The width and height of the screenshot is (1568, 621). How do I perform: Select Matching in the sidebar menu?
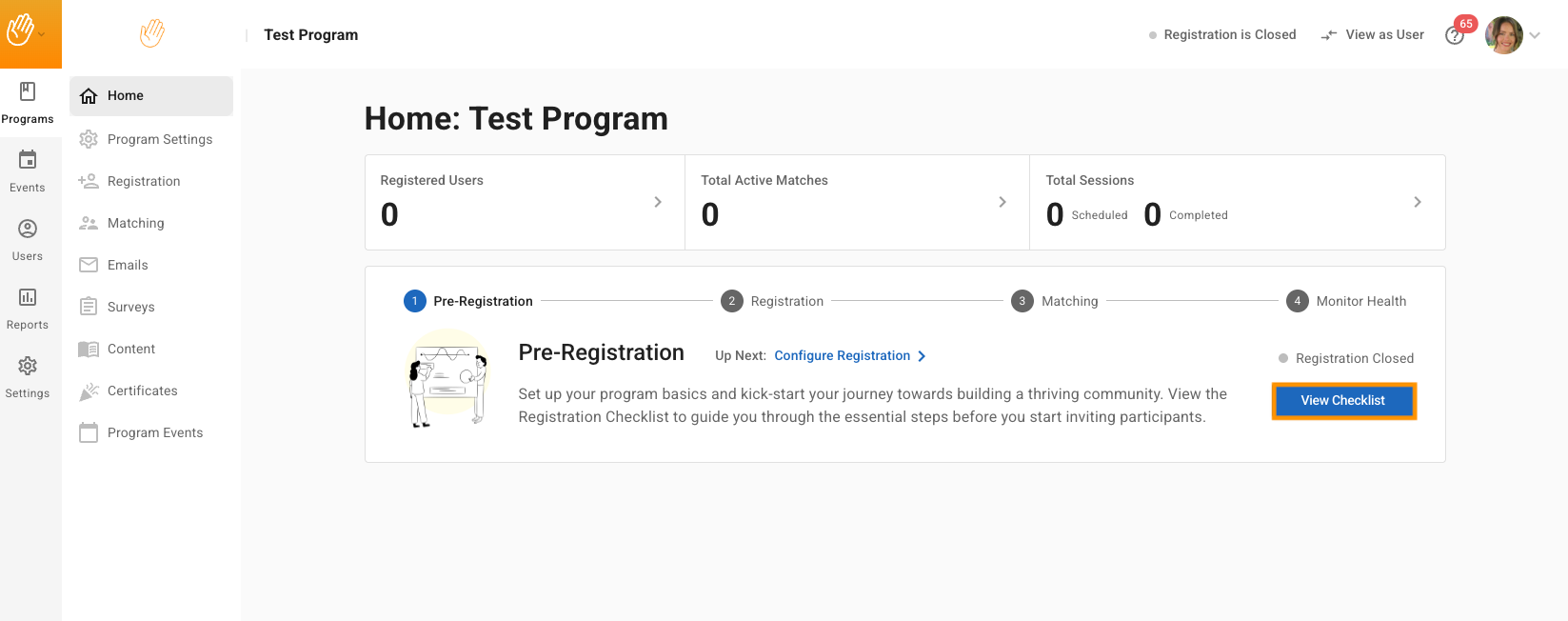(135, 223)
